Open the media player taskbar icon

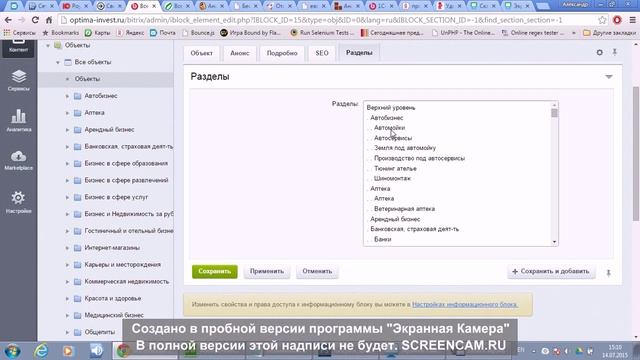(x=68, y=351)
